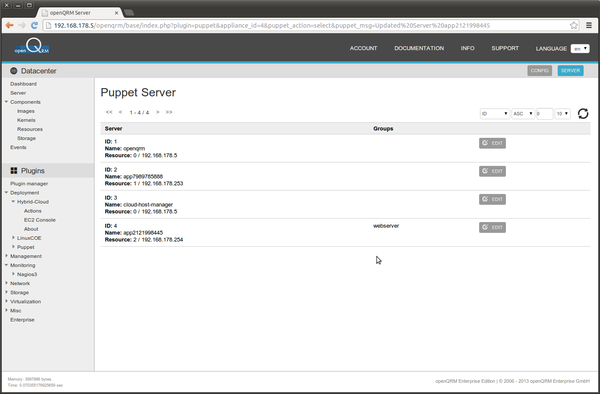Open About under Hybrid-Cloud
Image resolution: width=600 pixels, height=394 pixels.
pyautogui.click(x=31, y=229)
